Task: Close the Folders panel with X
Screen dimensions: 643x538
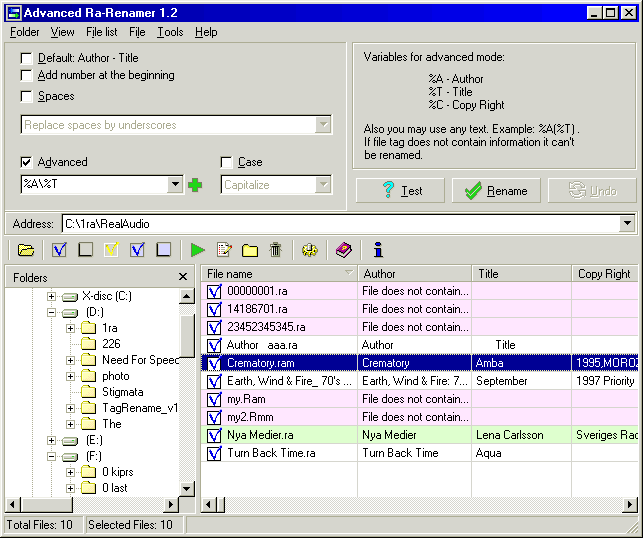Action: (x=183, y=277)
